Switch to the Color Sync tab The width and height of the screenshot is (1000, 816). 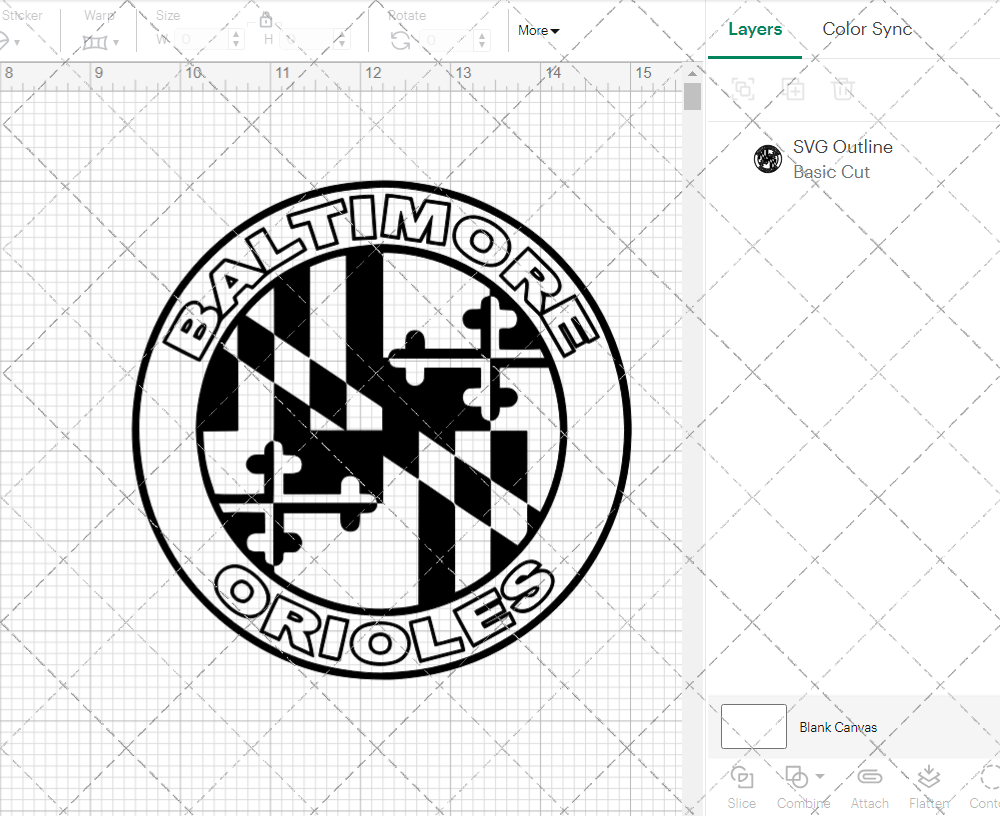click(867, 29)
